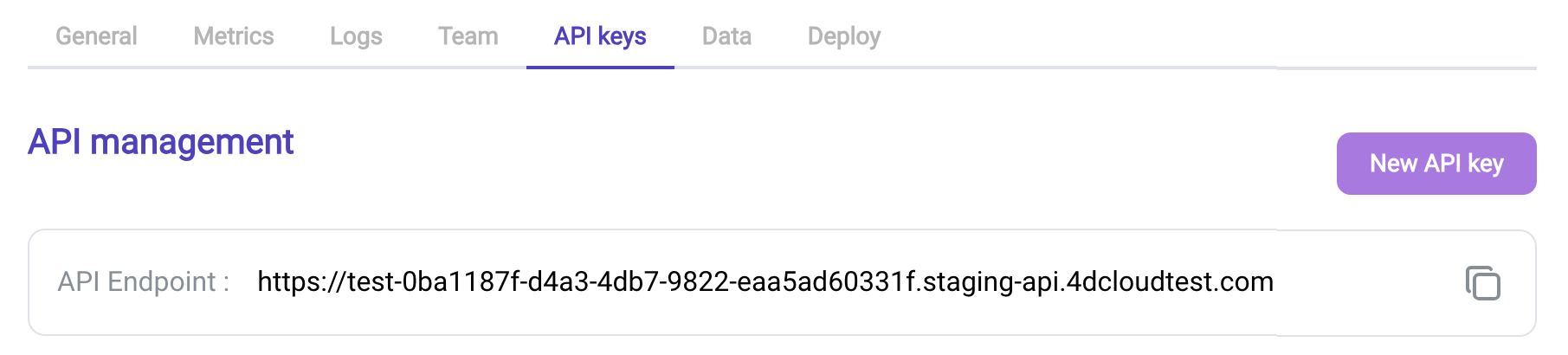Open the Data tab
The height and width of the screenshot is (355, 1568).
click(x=726, y=36)
